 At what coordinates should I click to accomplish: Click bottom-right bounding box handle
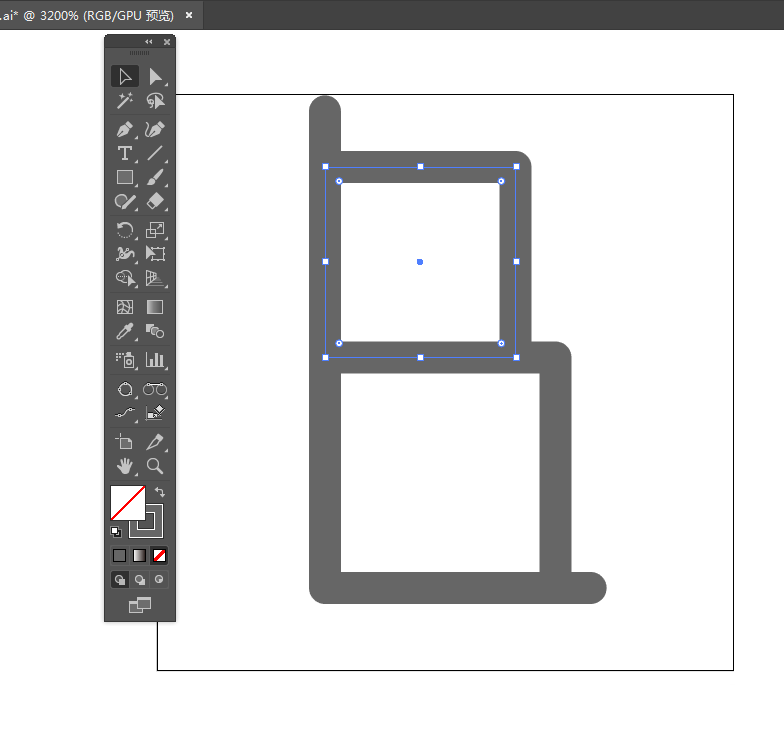[x=516, y=358]
